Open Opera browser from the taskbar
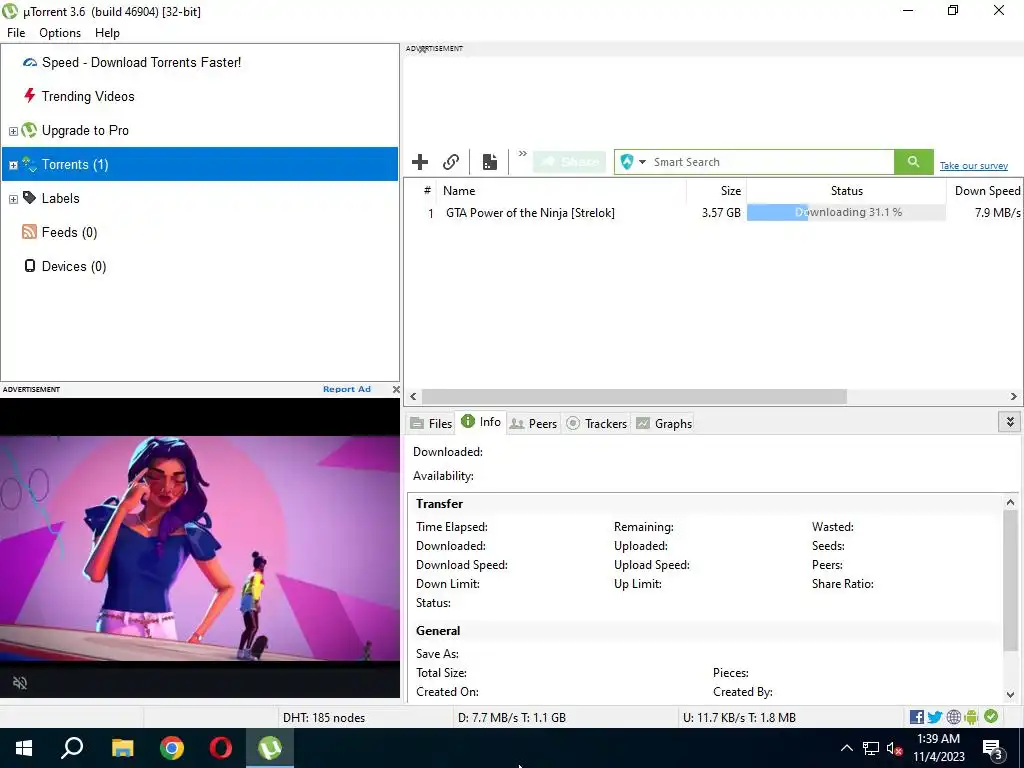This screenshot has height=768, width=1024. (221, 748)
